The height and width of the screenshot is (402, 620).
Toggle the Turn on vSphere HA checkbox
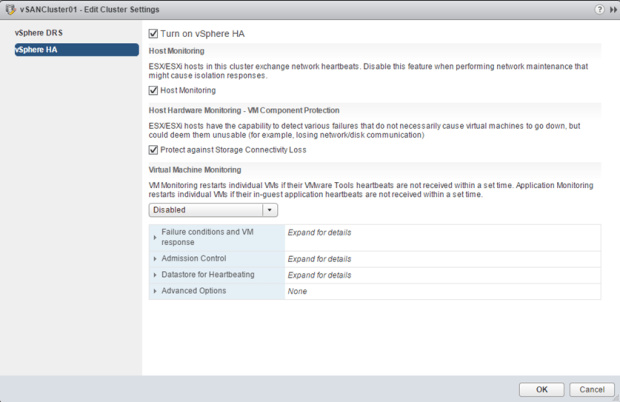click(153, 34)
